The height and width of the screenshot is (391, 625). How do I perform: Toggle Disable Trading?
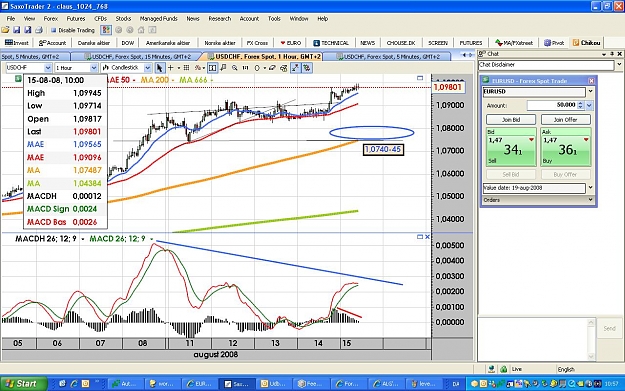pos(73,30)
